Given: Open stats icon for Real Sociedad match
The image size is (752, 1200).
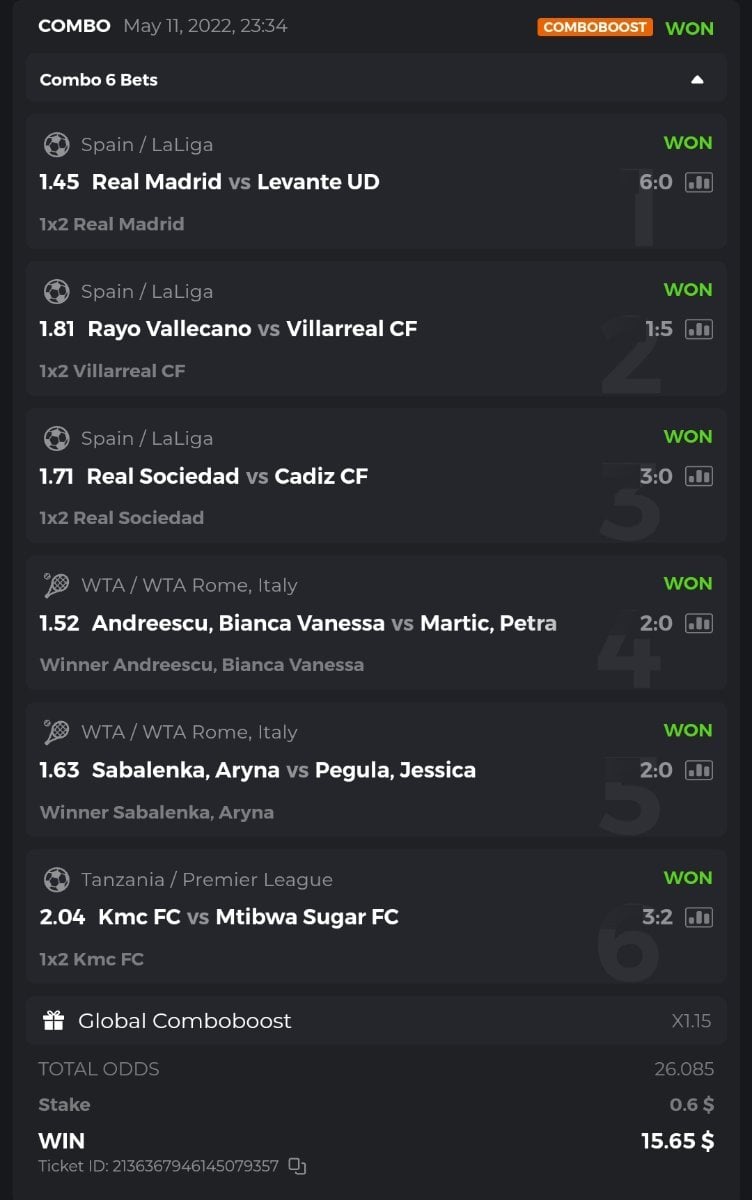Looking at the screenshot, I should tap(698, 476).
